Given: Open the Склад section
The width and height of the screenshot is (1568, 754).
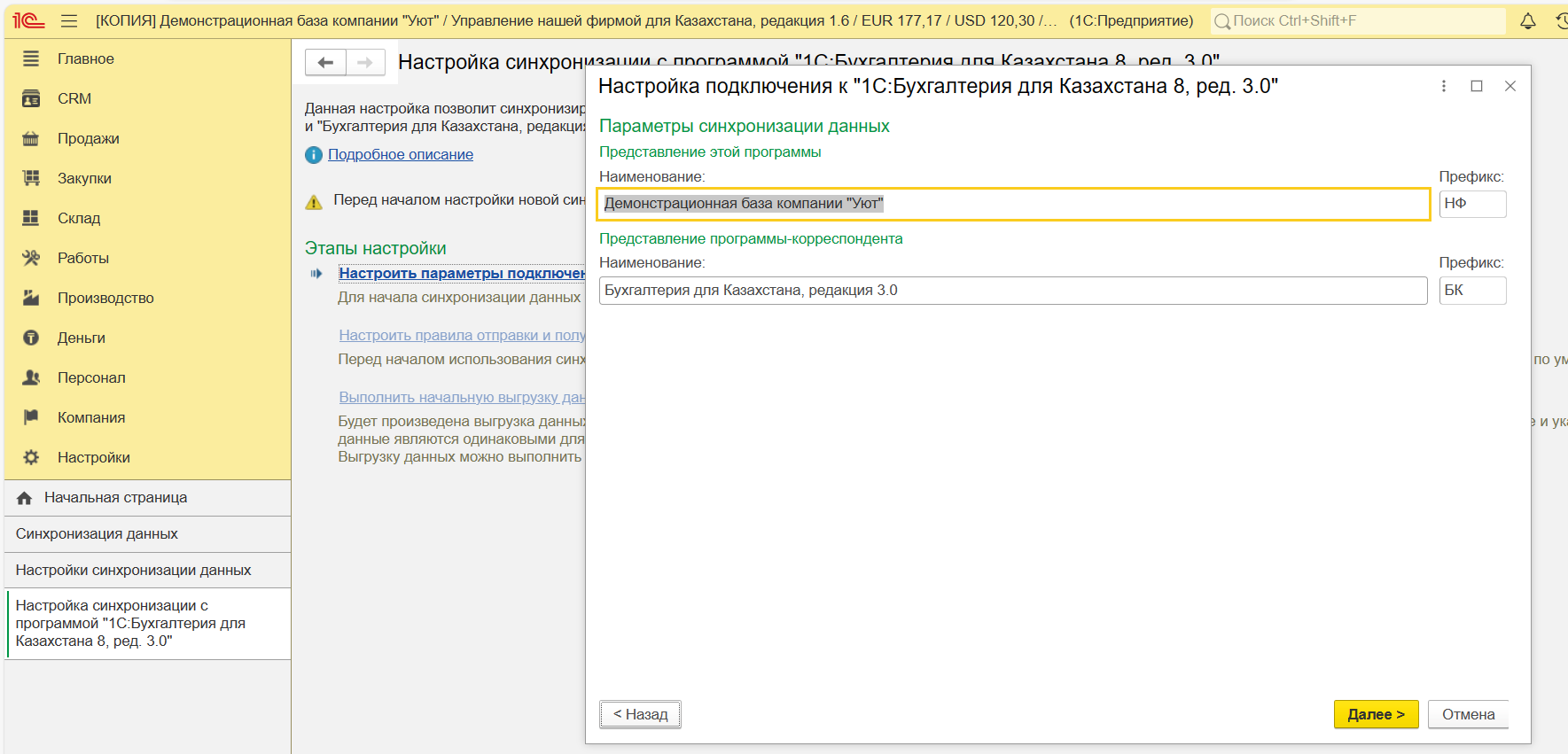Looking at the screenshot, I should point(79,218).
